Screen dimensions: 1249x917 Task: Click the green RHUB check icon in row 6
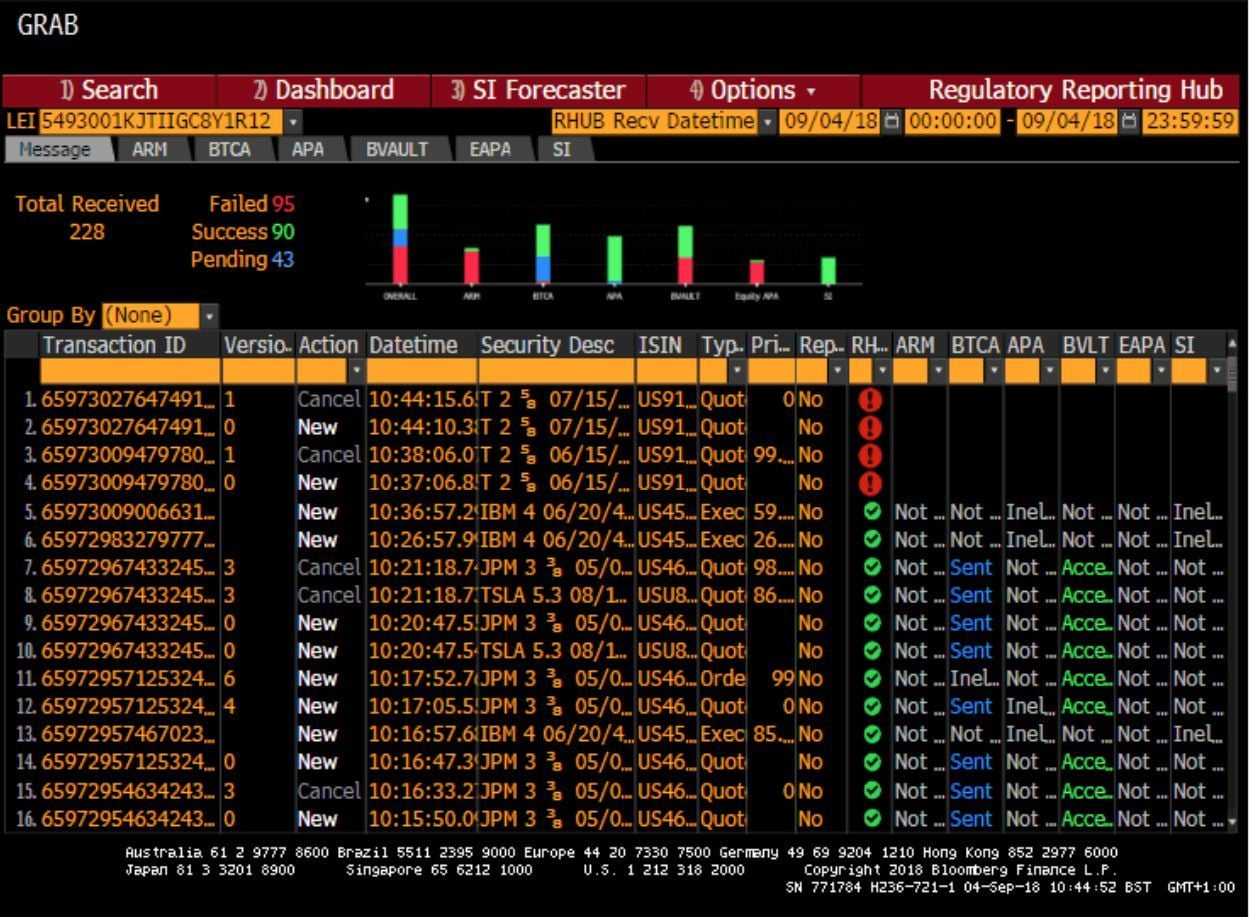(x=871, y=540)
